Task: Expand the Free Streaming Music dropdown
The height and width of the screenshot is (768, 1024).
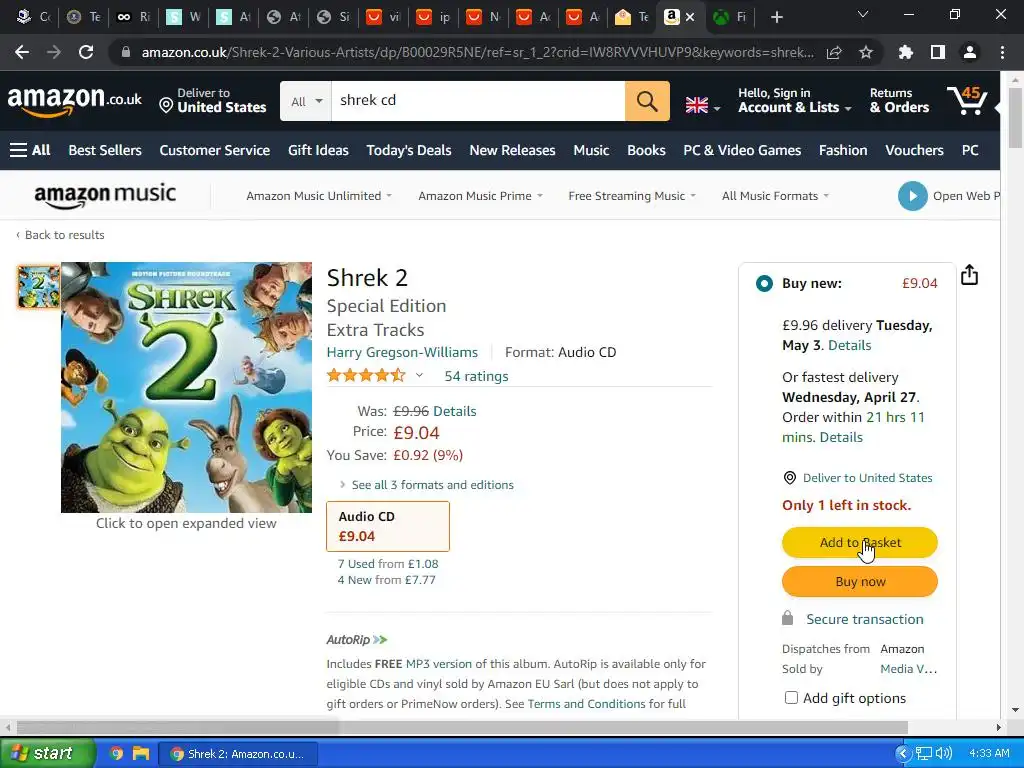Action: click(632, 196)
